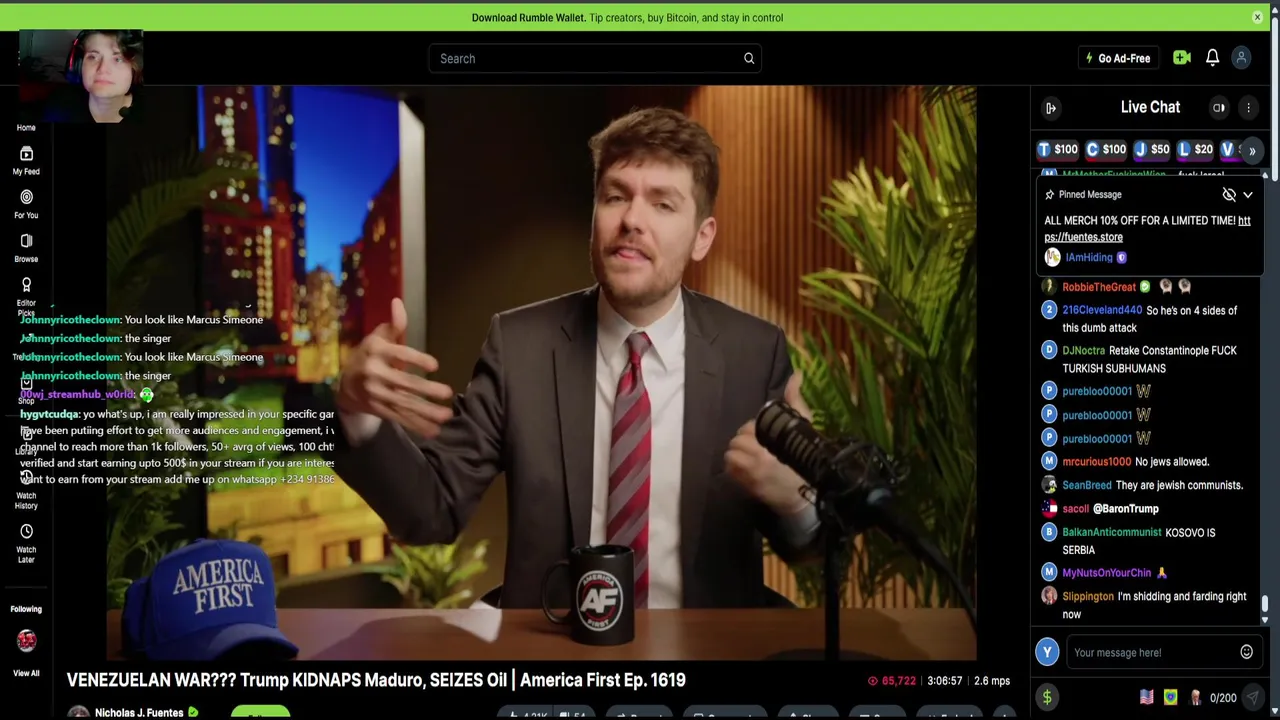The image size is (1280, 720).
Task: Click the SeanBreed chat username
Action: click(1087, 485)
